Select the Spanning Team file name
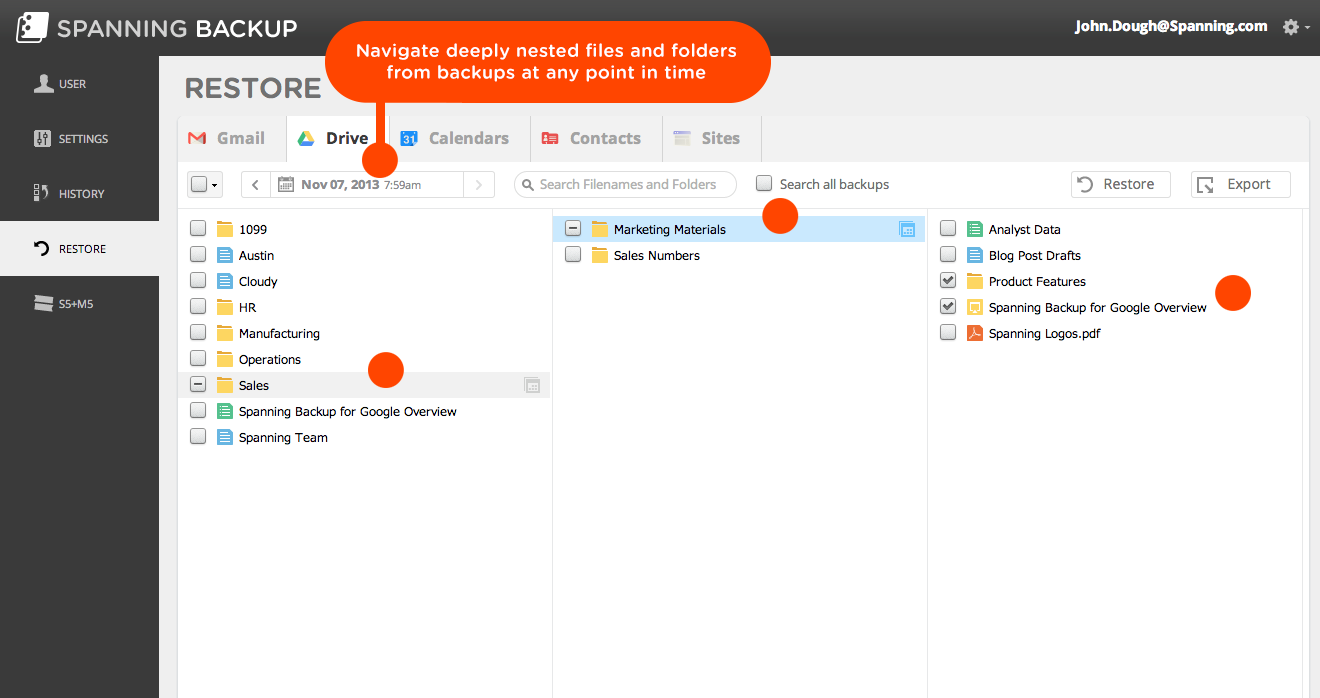This screenshot has height=698, width=1320. 283,438
